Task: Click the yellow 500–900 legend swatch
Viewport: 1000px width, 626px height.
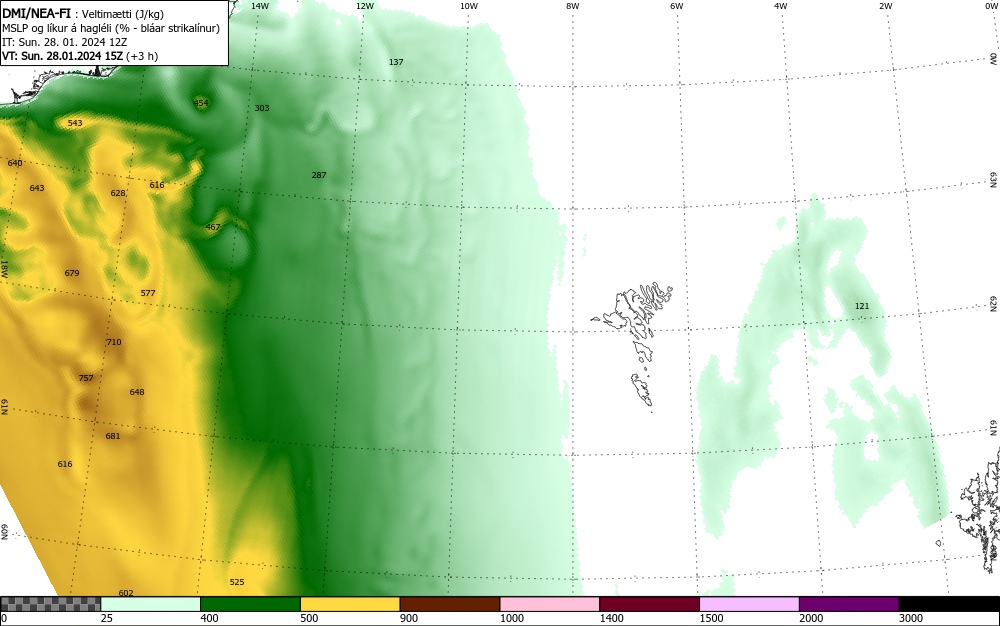Action: coord(350,604)
